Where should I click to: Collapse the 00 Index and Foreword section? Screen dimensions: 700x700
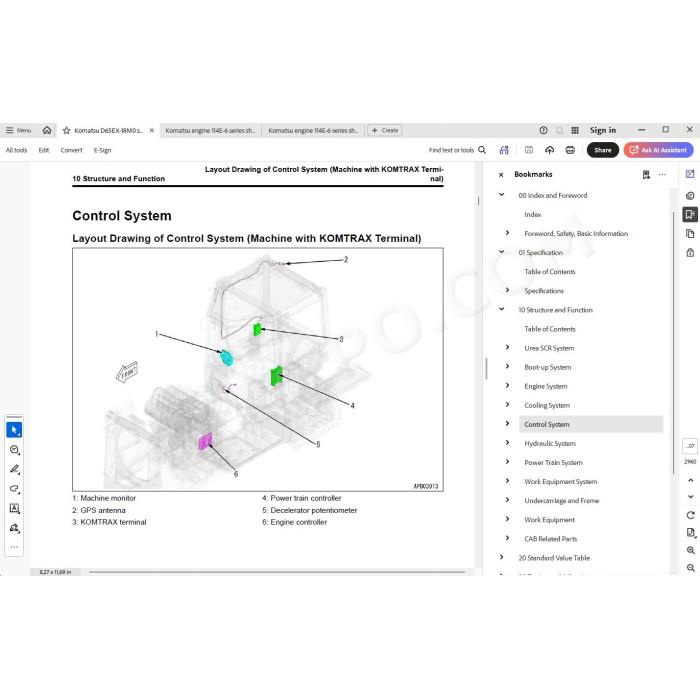[x=501, y=195]
